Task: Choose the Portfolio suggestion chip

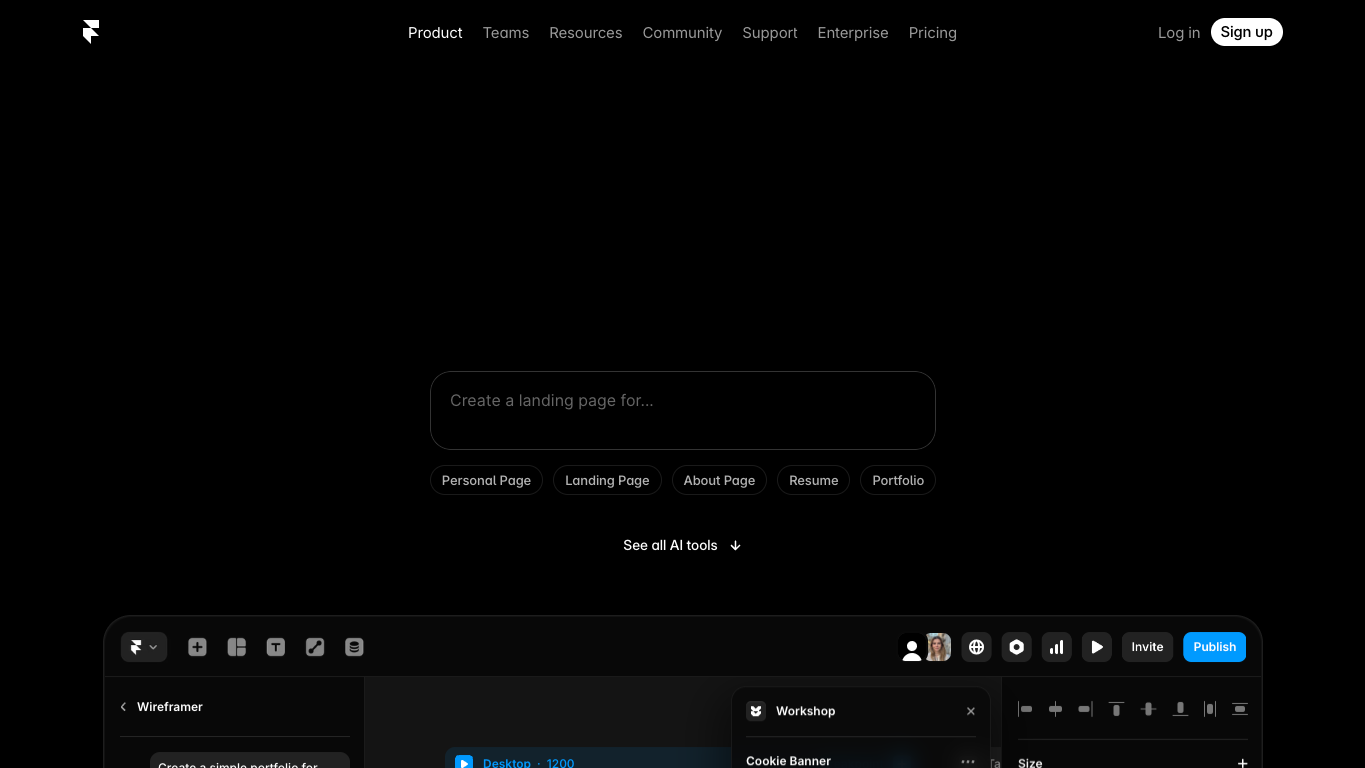Action: (898, 480)
